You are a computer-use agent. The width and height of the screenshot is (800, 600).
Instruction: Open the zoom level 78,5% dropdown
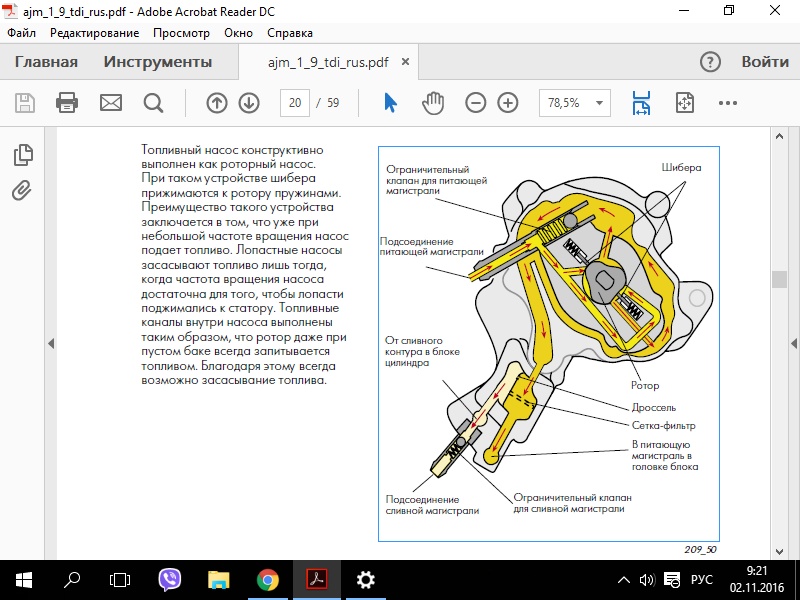(600, 103)
